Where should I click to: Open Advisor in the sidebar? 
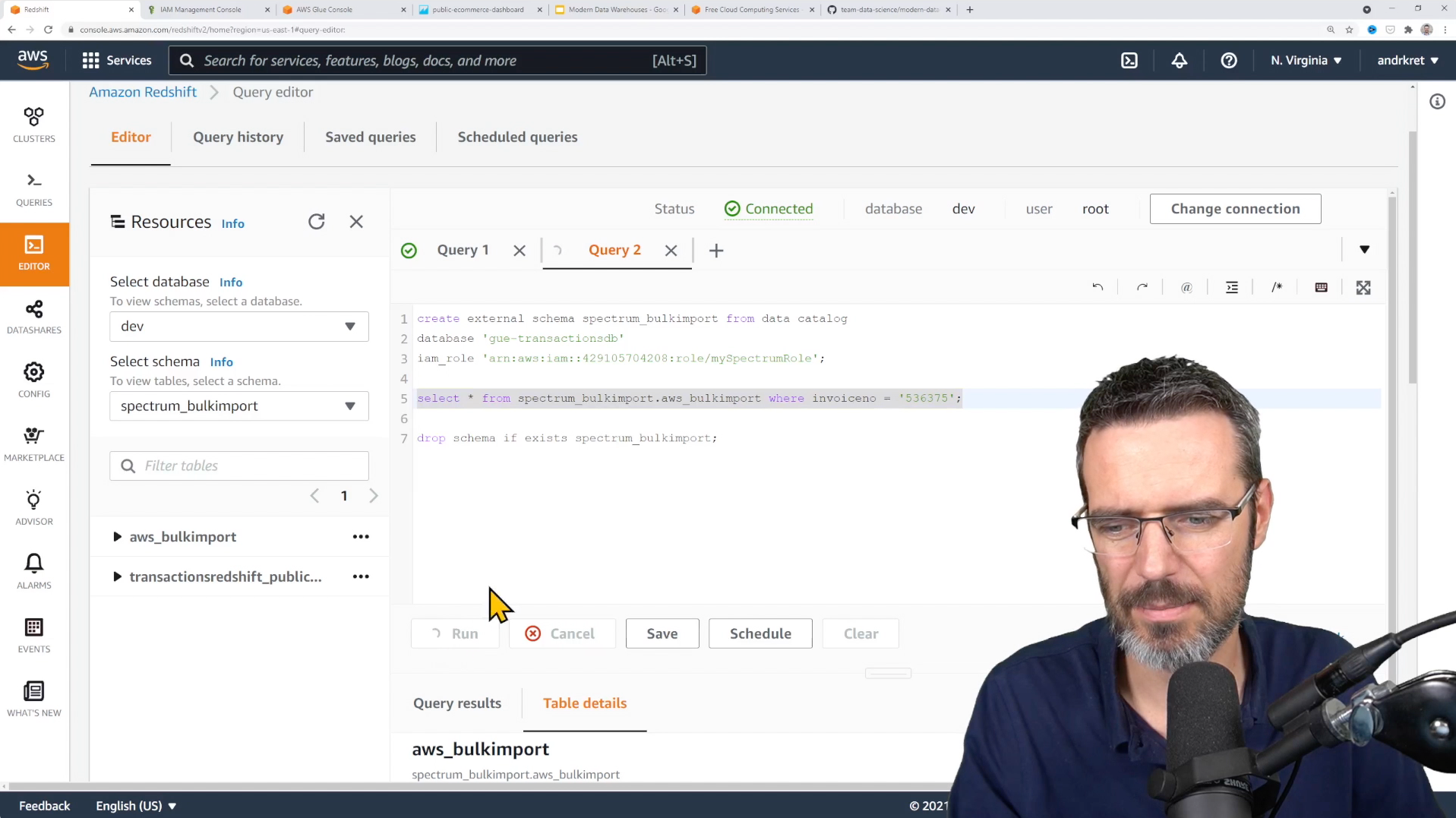click(x=34, y=509)
